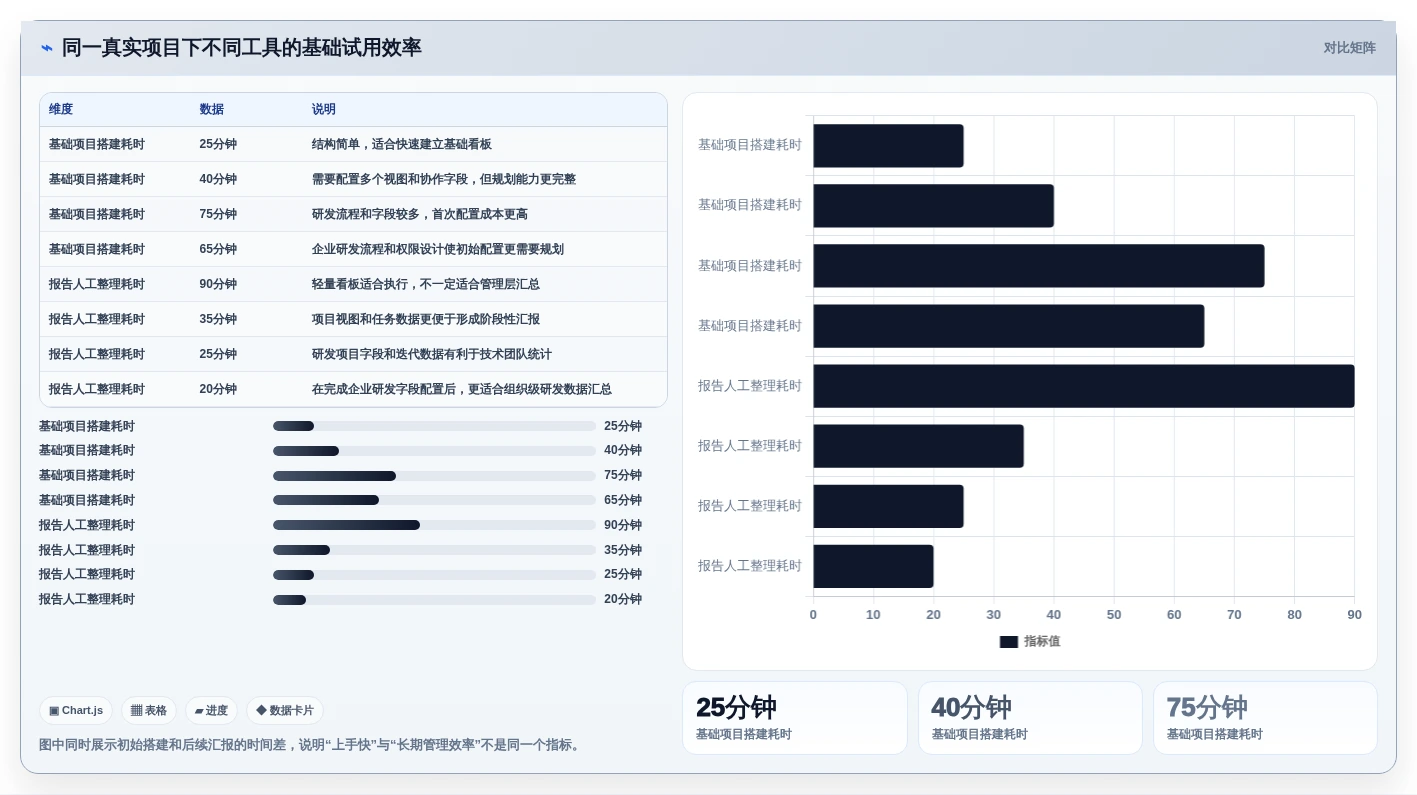Click the chart bar reaching 90

(x=1084, y=386)
